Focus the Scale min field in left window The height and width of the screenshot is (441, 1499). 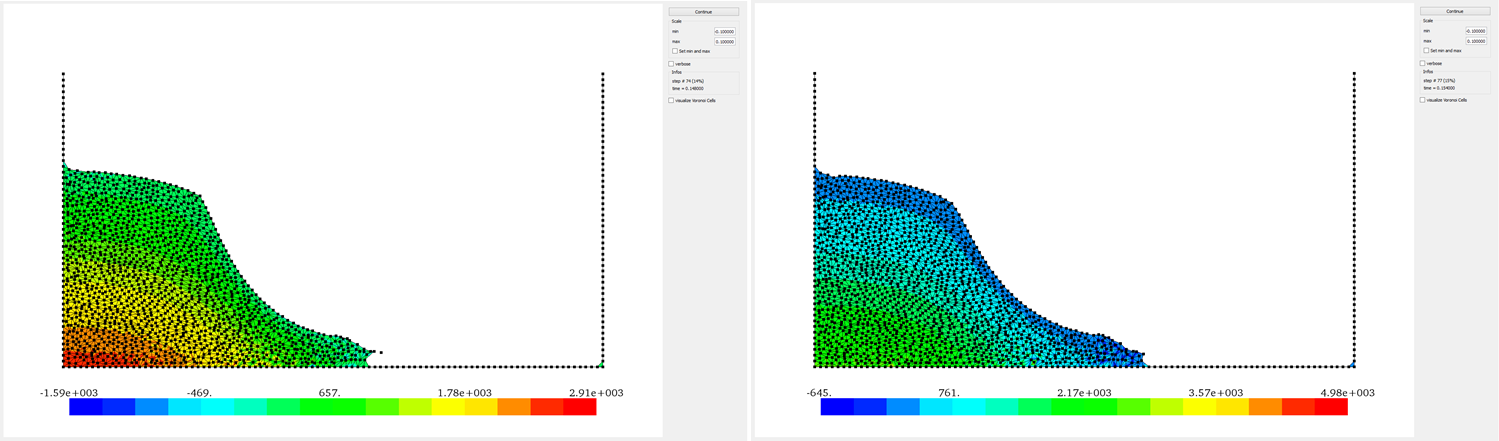(x=724, y=32)
